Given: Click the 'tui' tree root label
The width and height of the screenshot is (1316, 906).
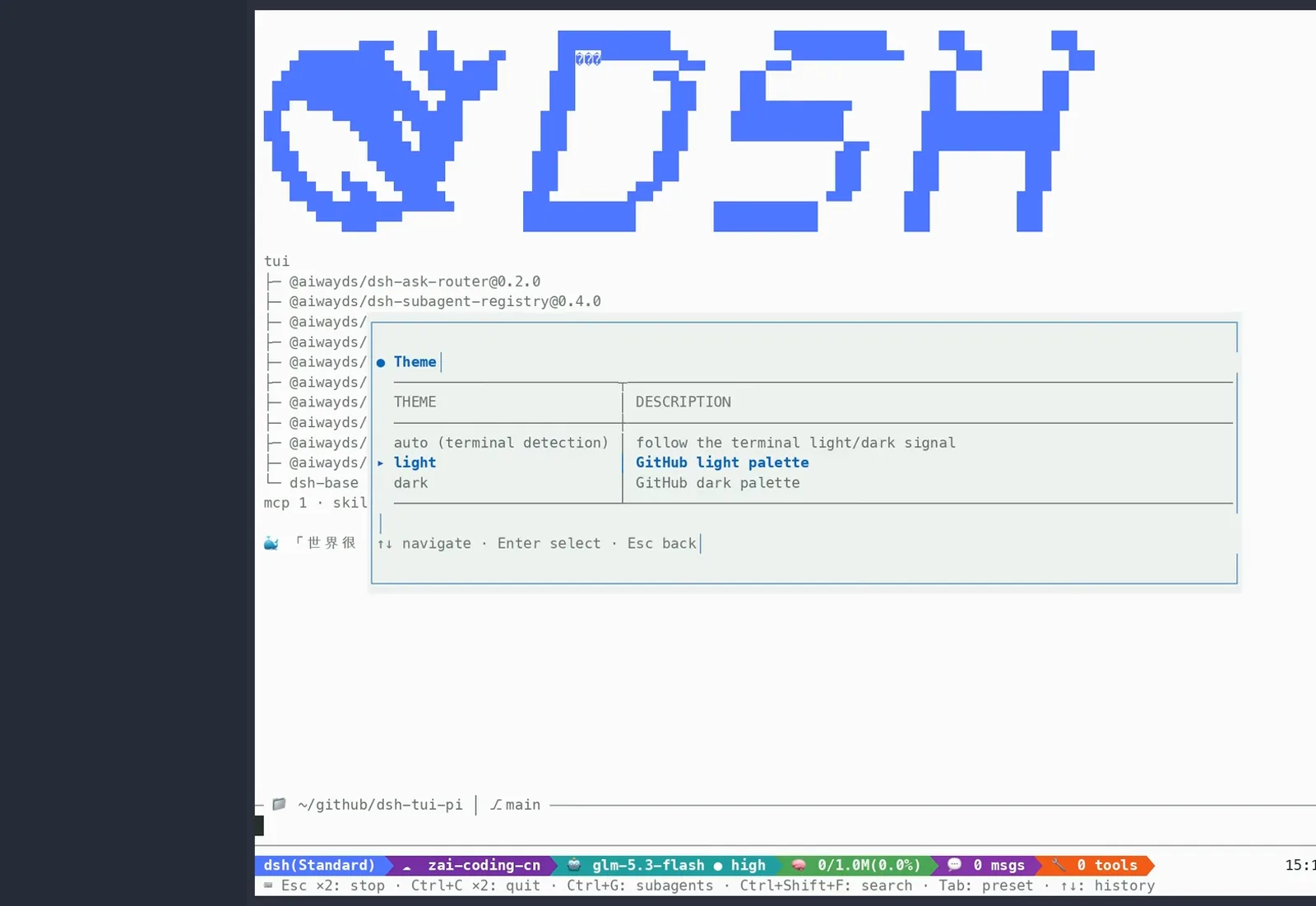Looking at the screenshot, I should [276, 261].
